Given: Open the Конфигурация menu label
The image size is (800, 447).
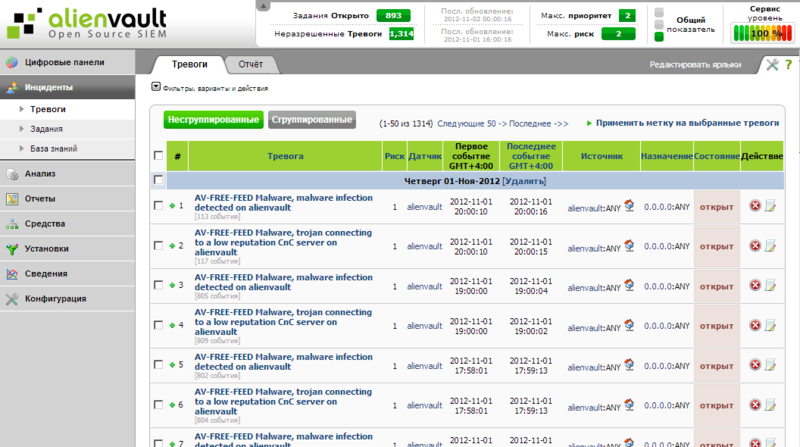Looking at the screenshot, I should (55, 299).
